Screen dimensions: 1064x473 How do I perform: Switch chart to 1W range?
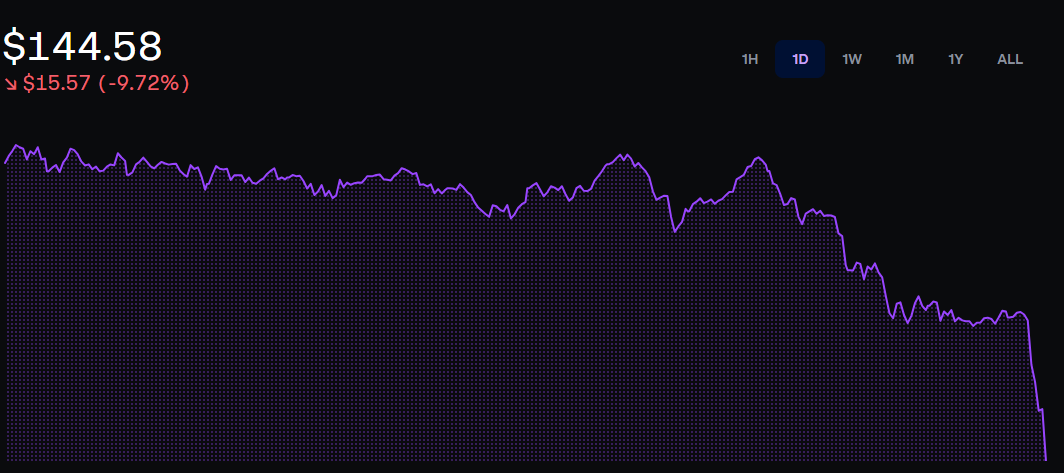click(x=852, y=59)
